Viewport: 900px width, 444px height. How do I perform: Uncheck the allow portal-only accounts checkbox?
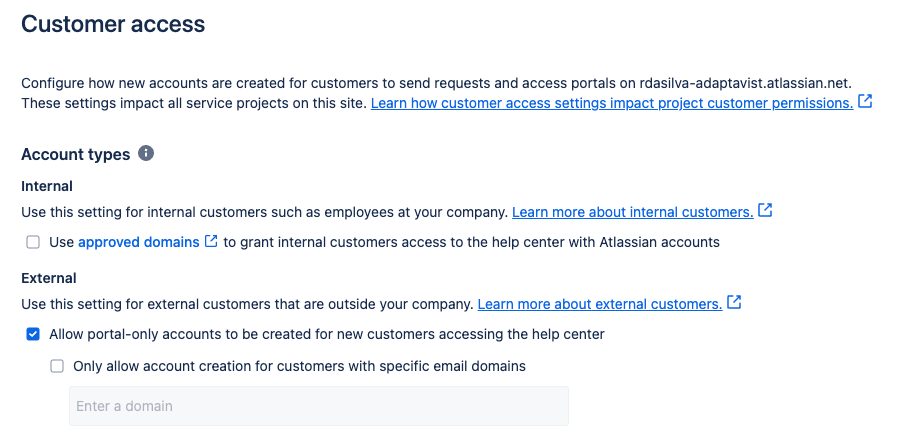coord(33,334)
